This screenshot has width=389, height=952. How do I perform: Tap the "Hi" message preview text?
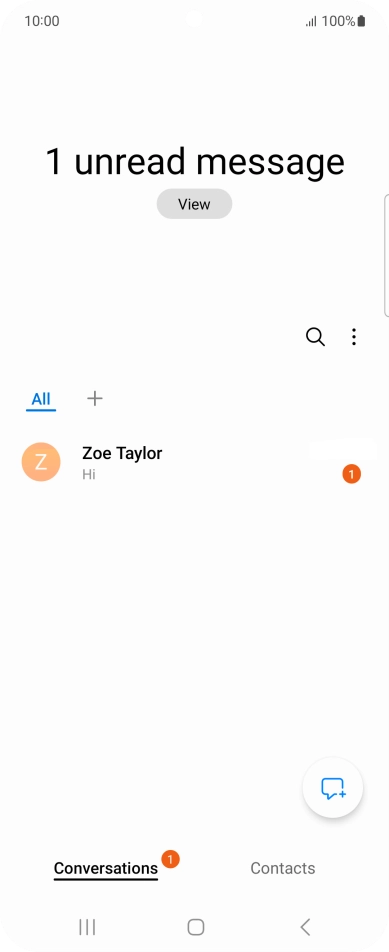pyautogui.click(x=89, y=474)
